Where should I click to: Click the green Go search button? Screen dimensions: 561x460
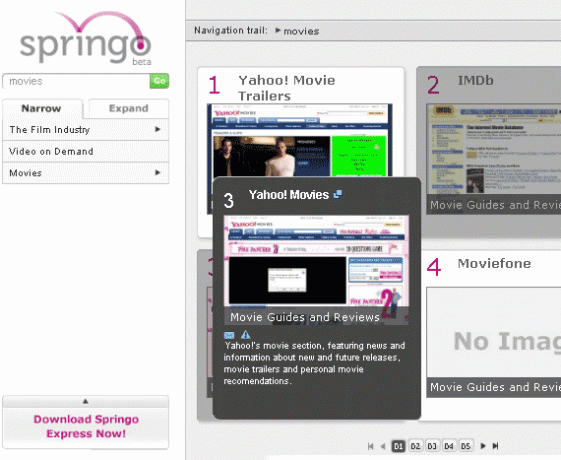[159, 81]
